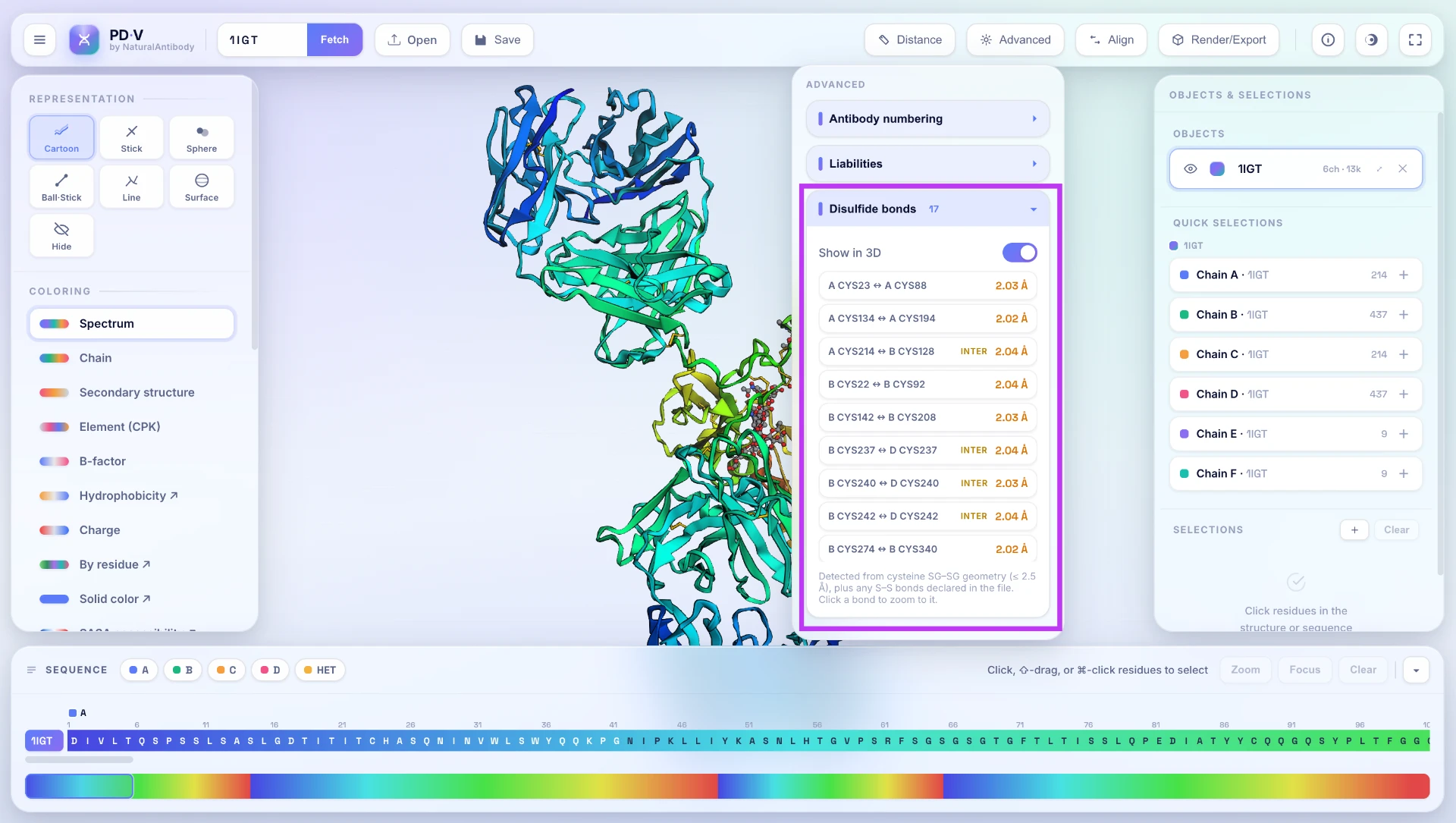The height and width of the screenshot is (823, 1456).
Task: Select Stick representation
Action: coord(131,137)
